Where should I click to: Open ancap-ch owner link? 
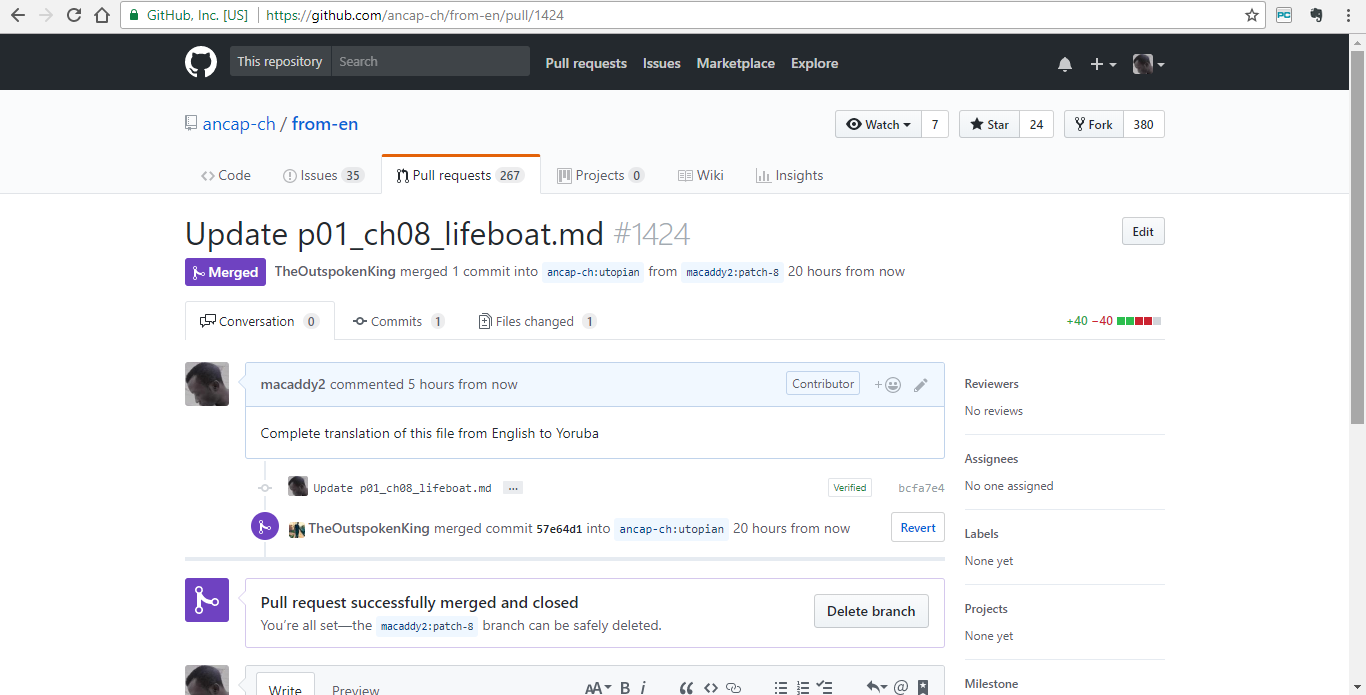point(239,124)
